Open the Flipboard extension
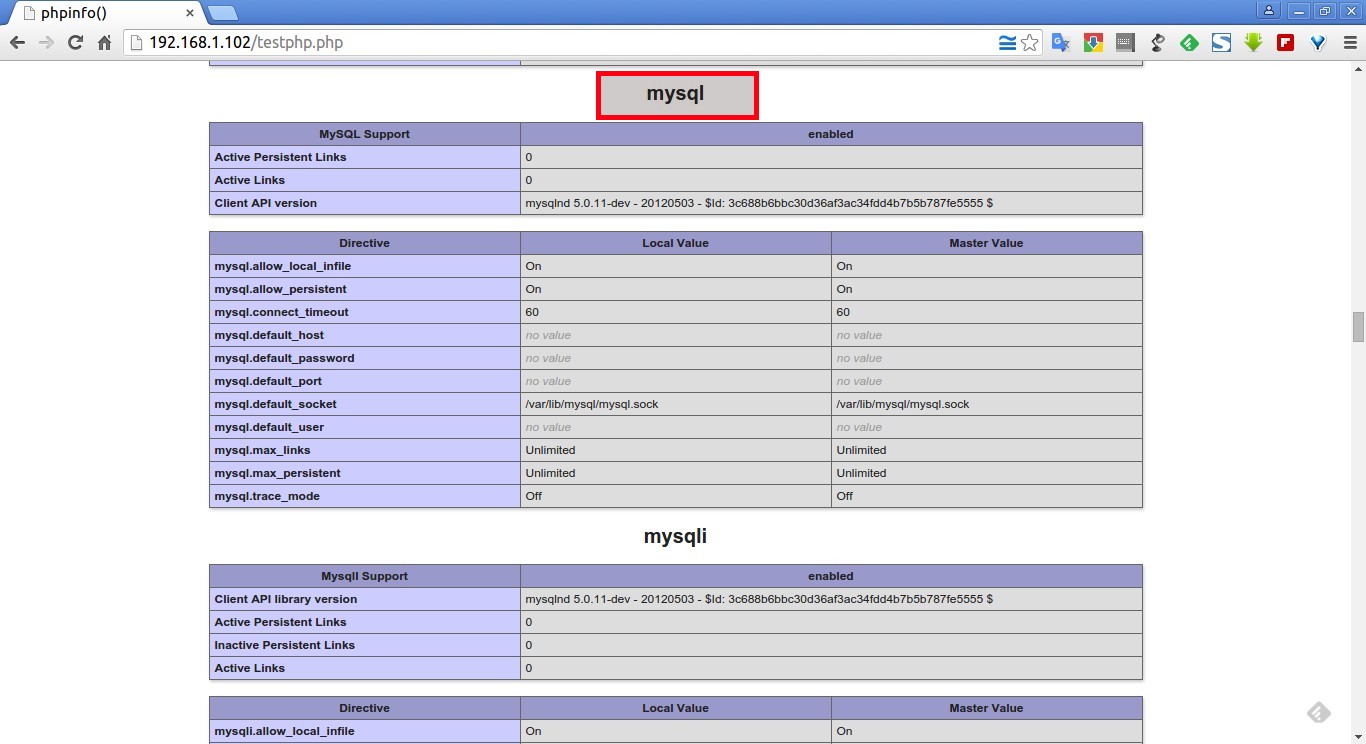 tap(1285, 42)
